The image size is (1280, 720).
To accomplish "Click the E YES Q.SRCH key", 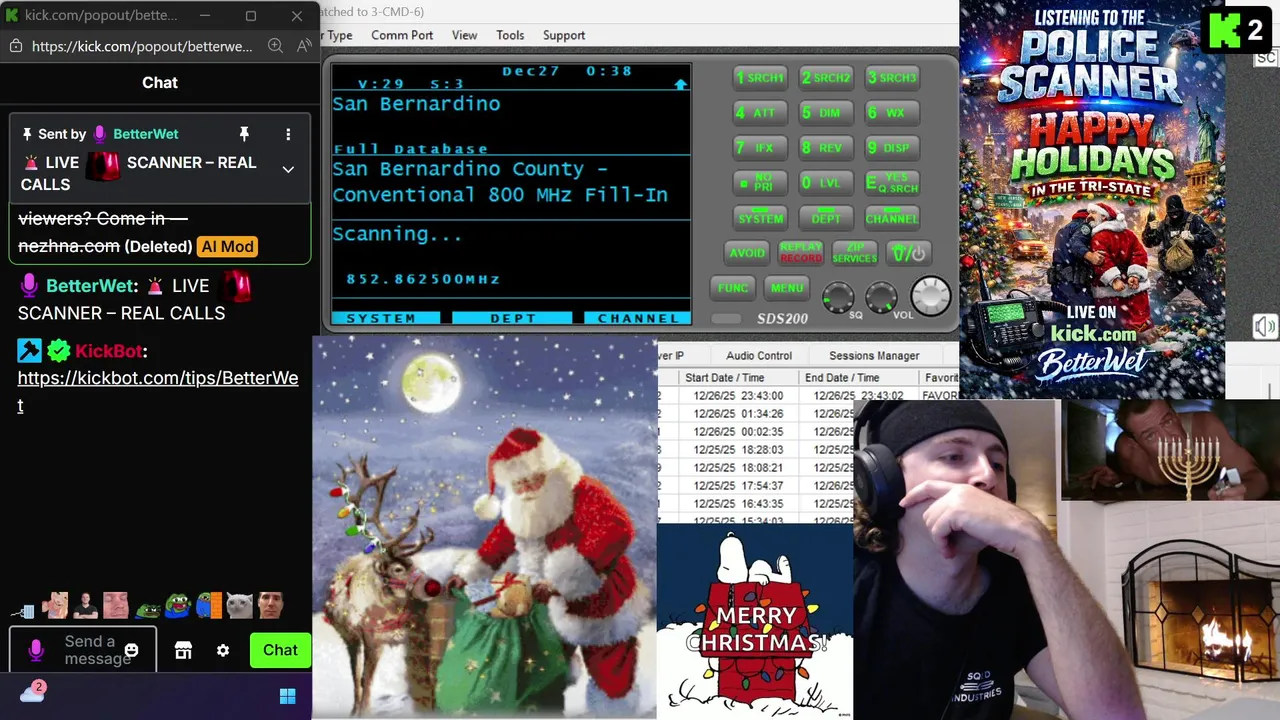I will tap(892, 183).
